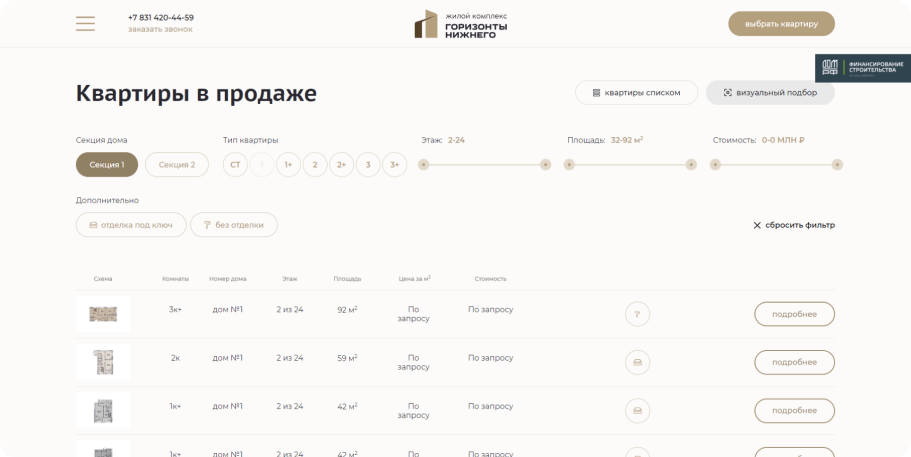The height and width of the screenshot is (457, 911).
Task: Click Квартиры в продаже heading
Action: pos(196,93)
